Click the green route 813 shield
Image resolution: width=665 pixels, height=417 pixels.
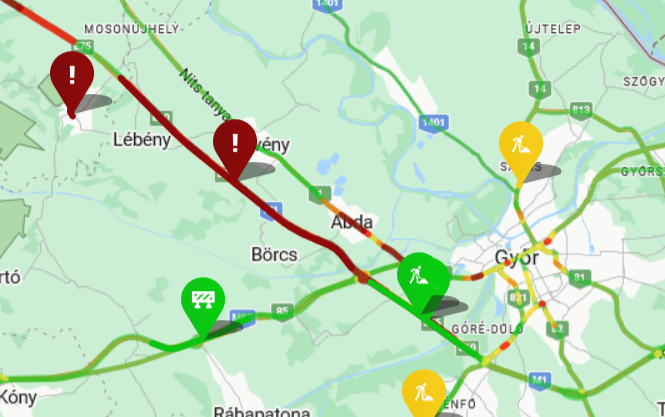coord(581,111)
